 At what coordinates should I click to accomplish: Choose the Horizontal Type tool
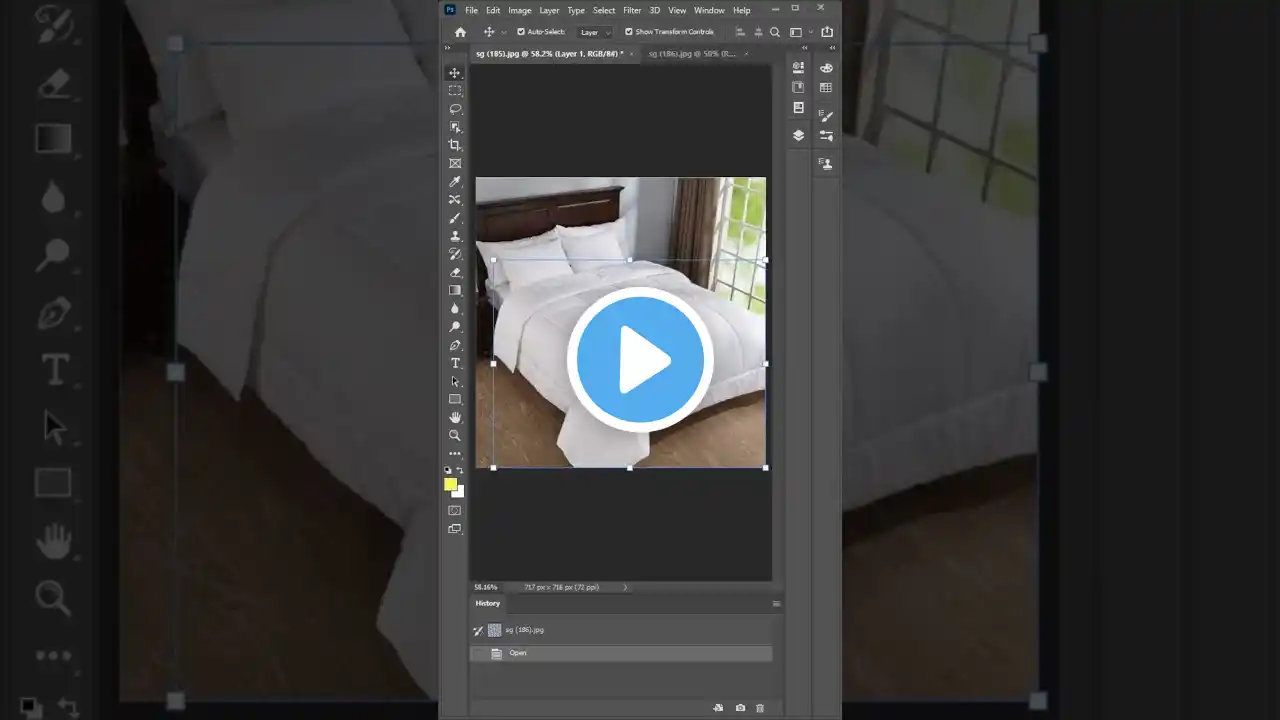[x=455, y=363]
